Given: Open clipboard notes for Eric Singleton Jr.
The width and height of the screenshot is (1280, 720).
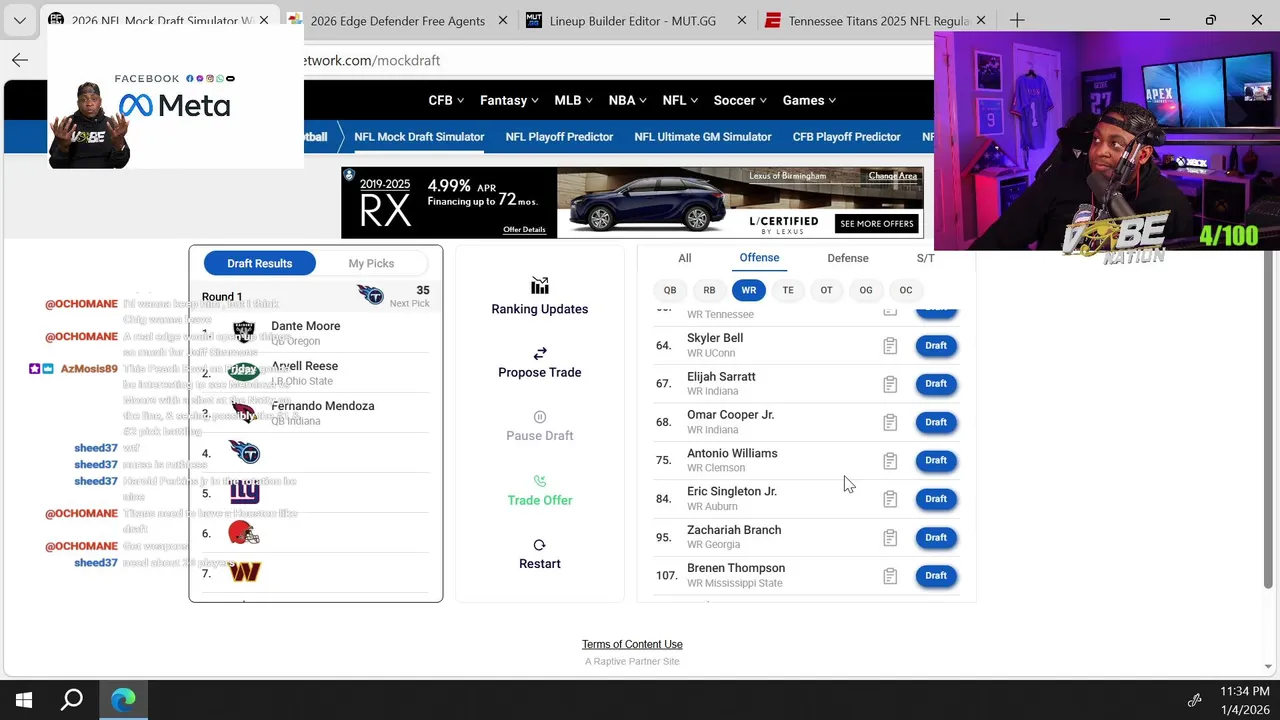Looking at the screenshot, I should pyautogui.click(x=890, y=499).
